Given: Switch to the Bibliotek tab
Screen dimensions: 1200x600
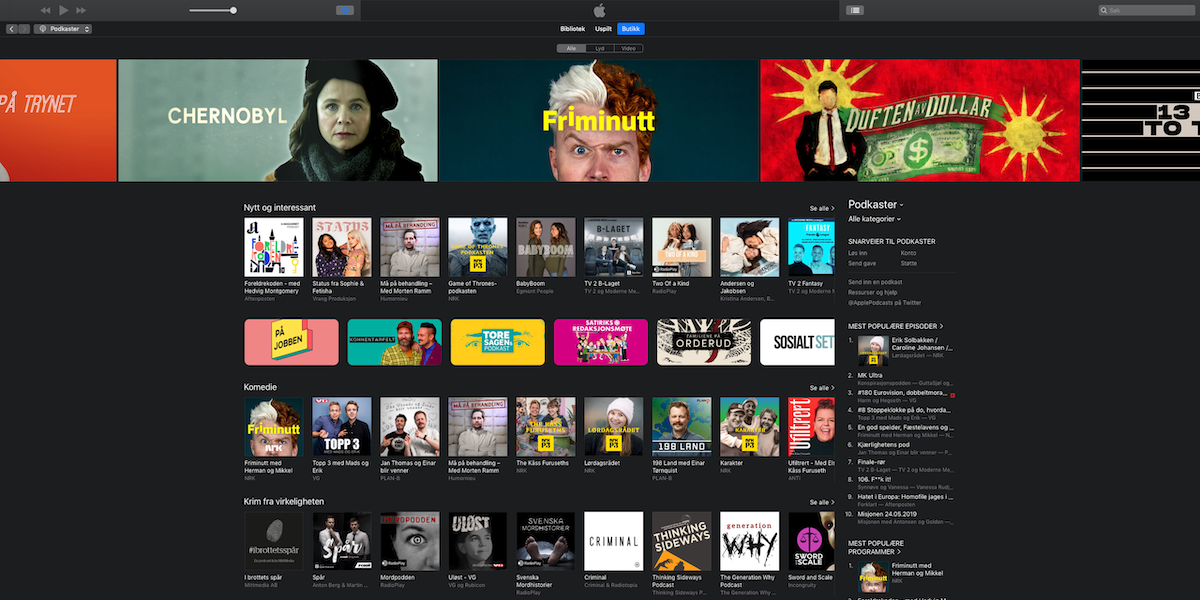Looking at the screenshot, I should 572,29.
